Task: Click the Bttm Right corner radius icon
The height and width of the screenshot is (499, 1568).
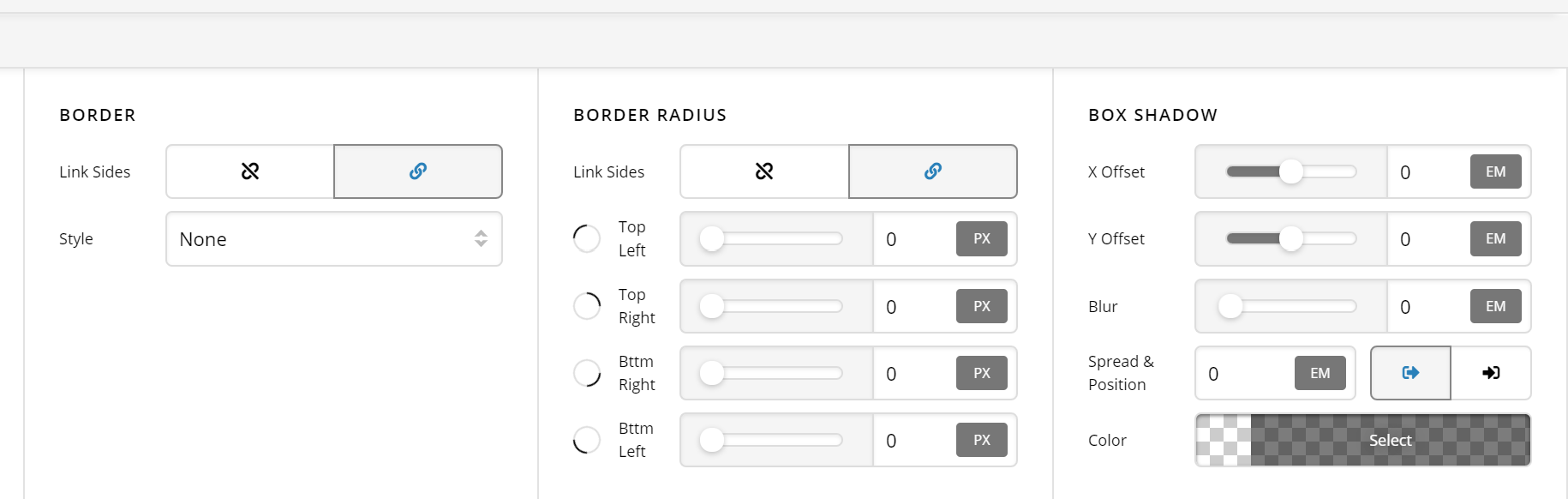Action: (x=587, y=373)
